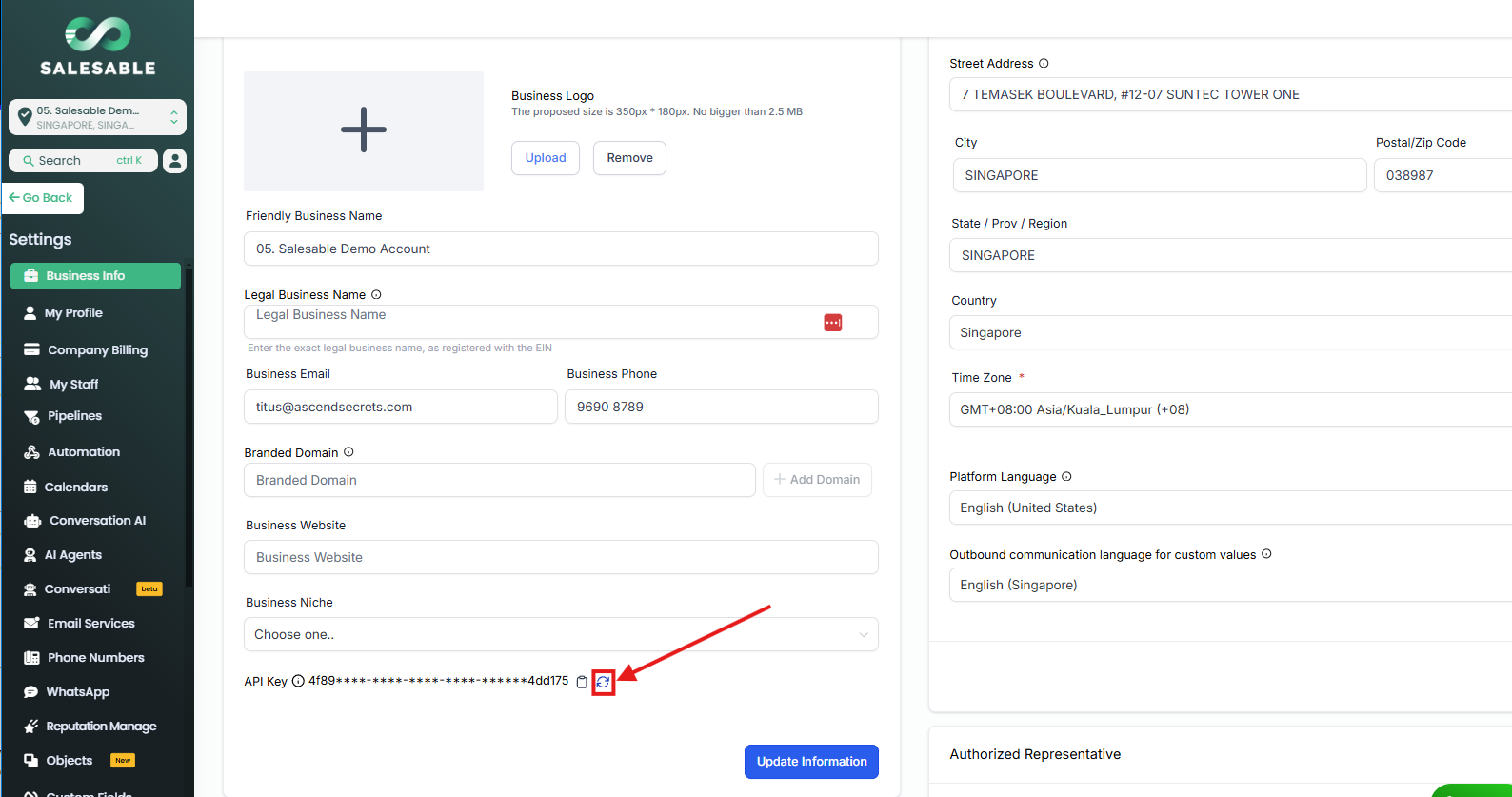
Task: Open Conversati beta settings item
Action: click(95, 589)
